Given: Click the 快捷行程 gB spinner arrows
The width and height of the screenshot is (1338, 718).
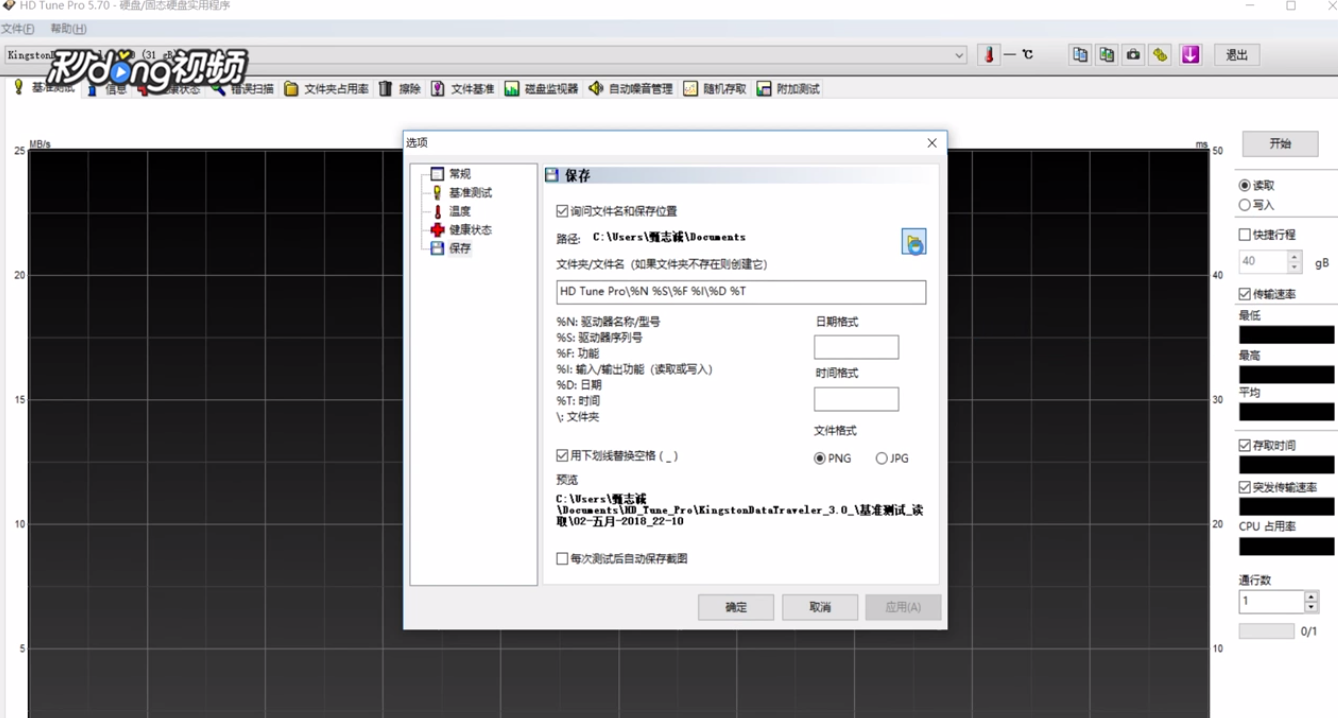Looking at the screenshot, I should (1295, 262).
